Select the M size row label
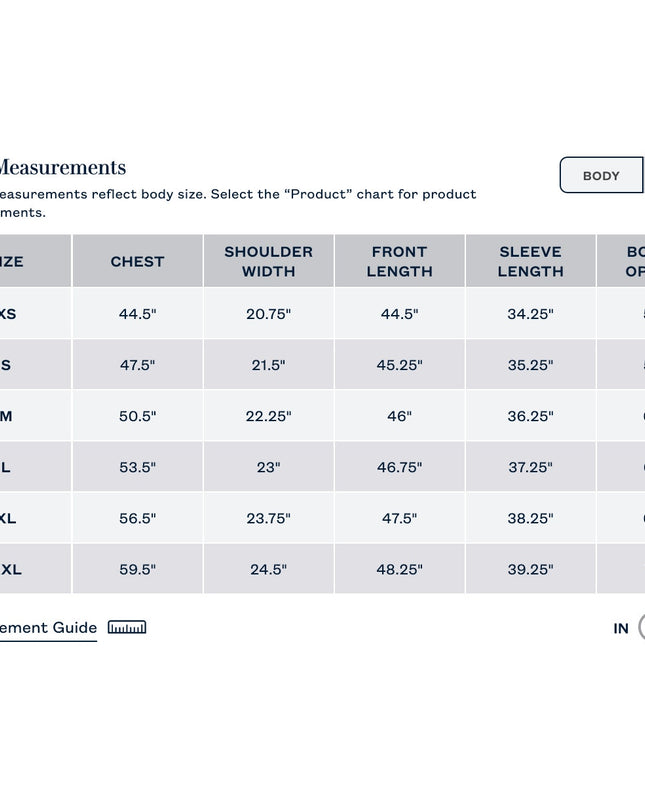The height and width of the screenshot is (807, 645). (x=6, y=416)
